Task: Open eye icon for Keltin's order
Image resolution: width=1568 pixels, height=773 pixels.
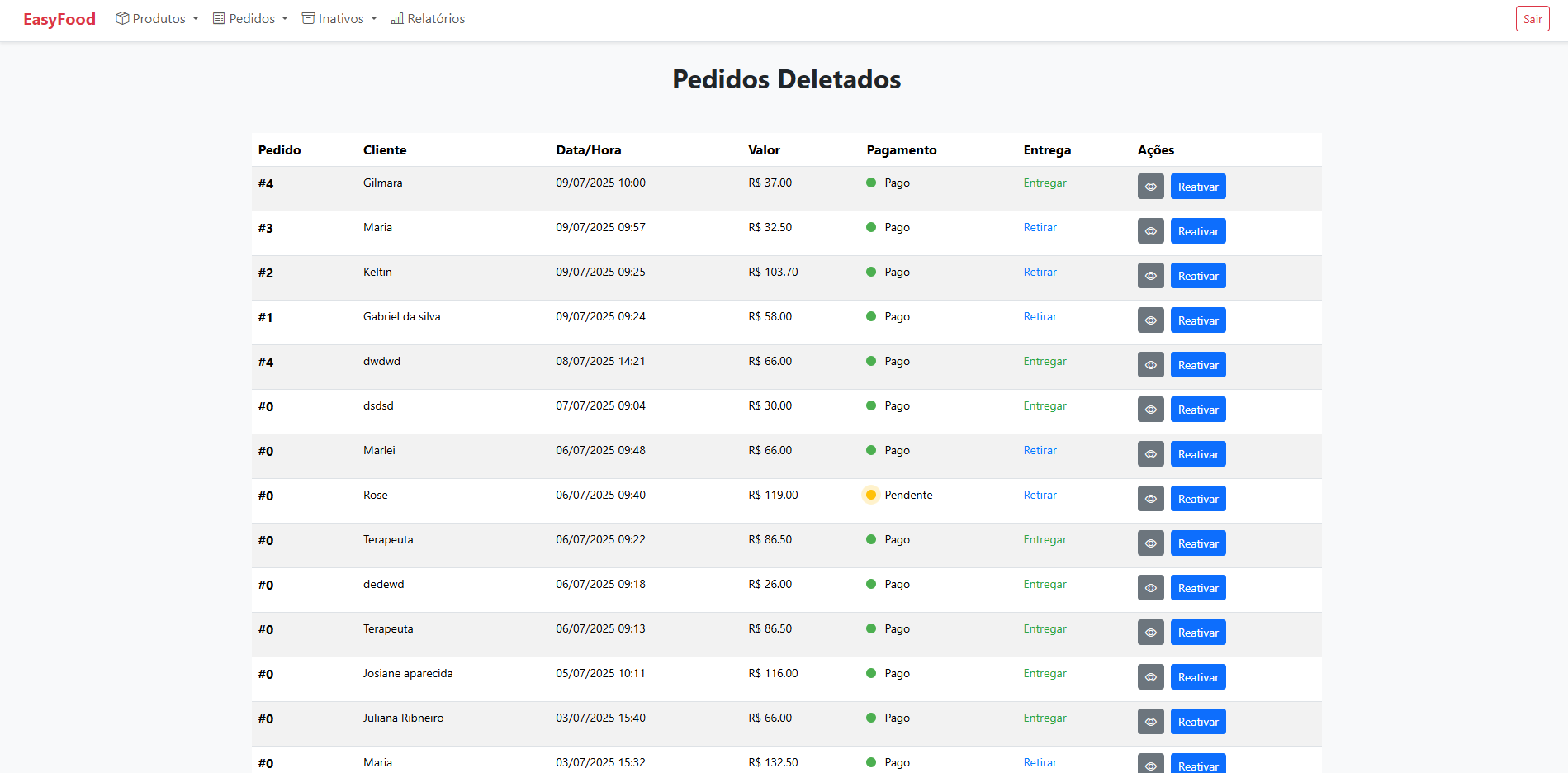Action: (x=1150, y=276)
